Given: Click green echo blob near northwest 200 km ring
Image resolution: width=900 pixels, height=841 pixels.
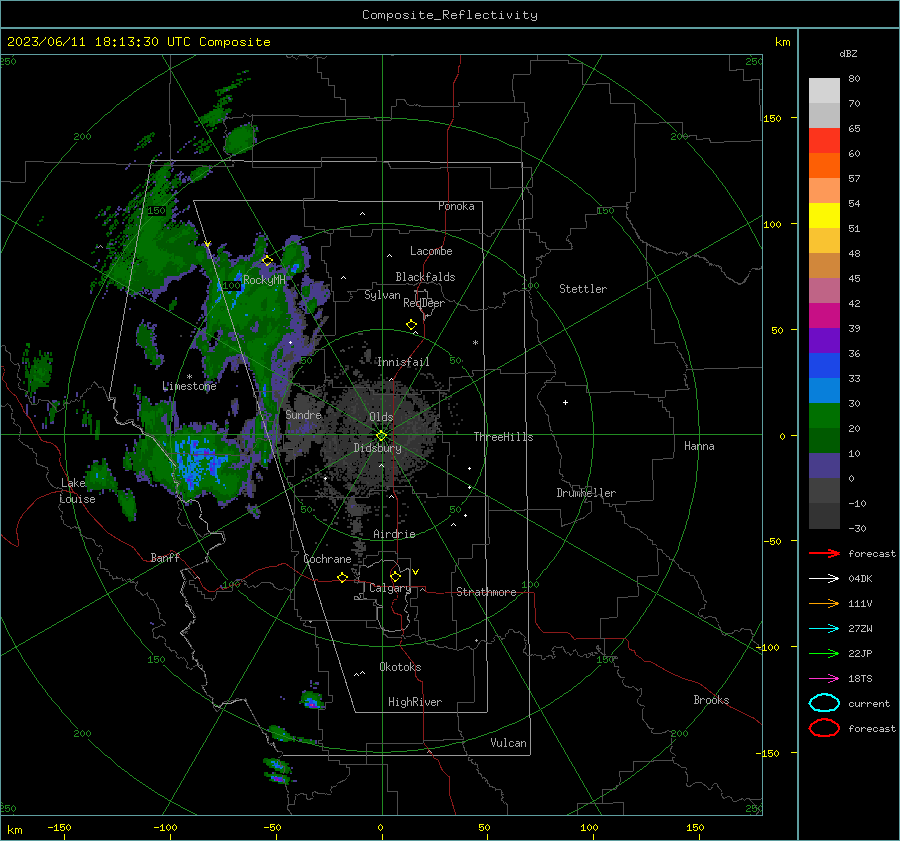Looking at the screenshot, I should [239, 139].
